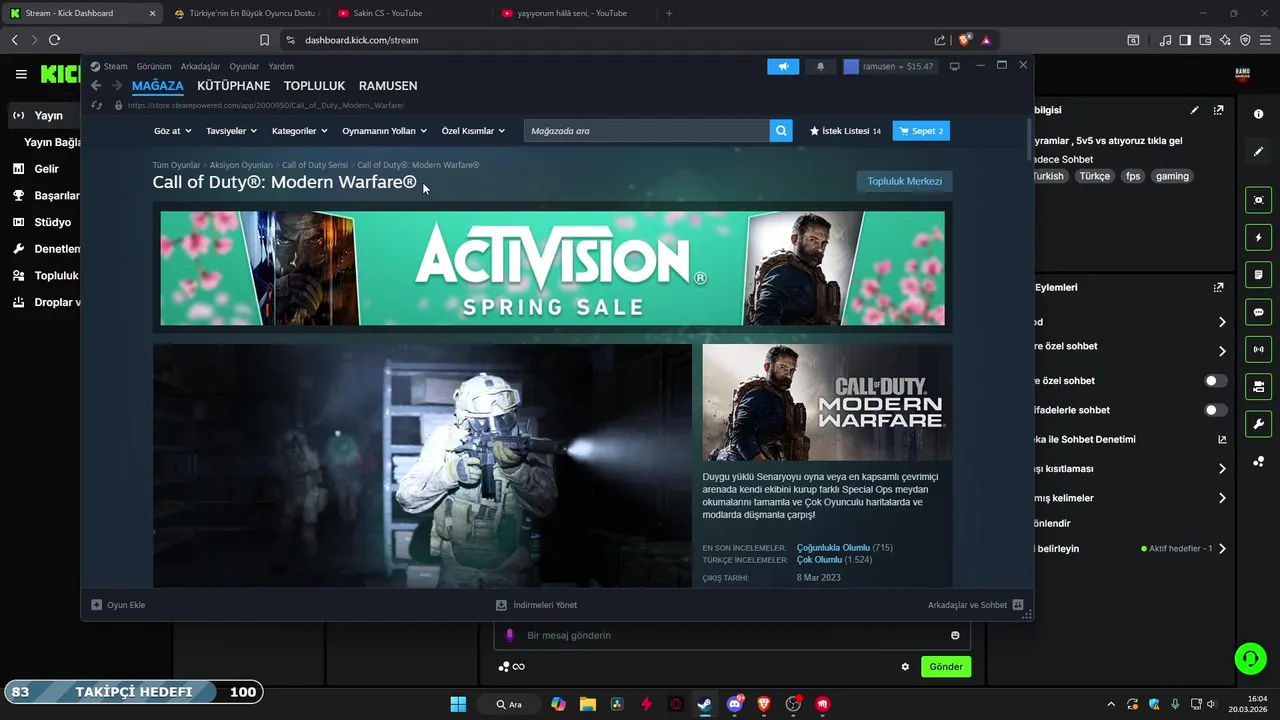Click İndirmeleri Yönet link
The width and height of the screenshot is (1280, 720).
[x=537, y=605]
